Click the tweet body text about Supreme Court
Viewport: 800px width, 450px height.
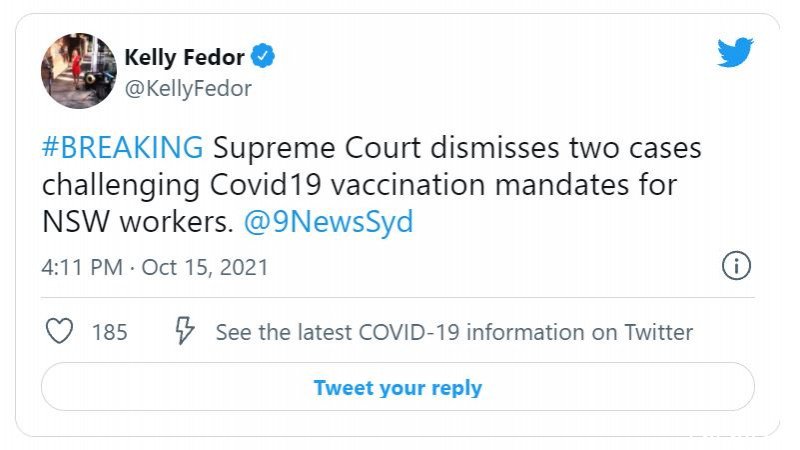click(371, 185)
